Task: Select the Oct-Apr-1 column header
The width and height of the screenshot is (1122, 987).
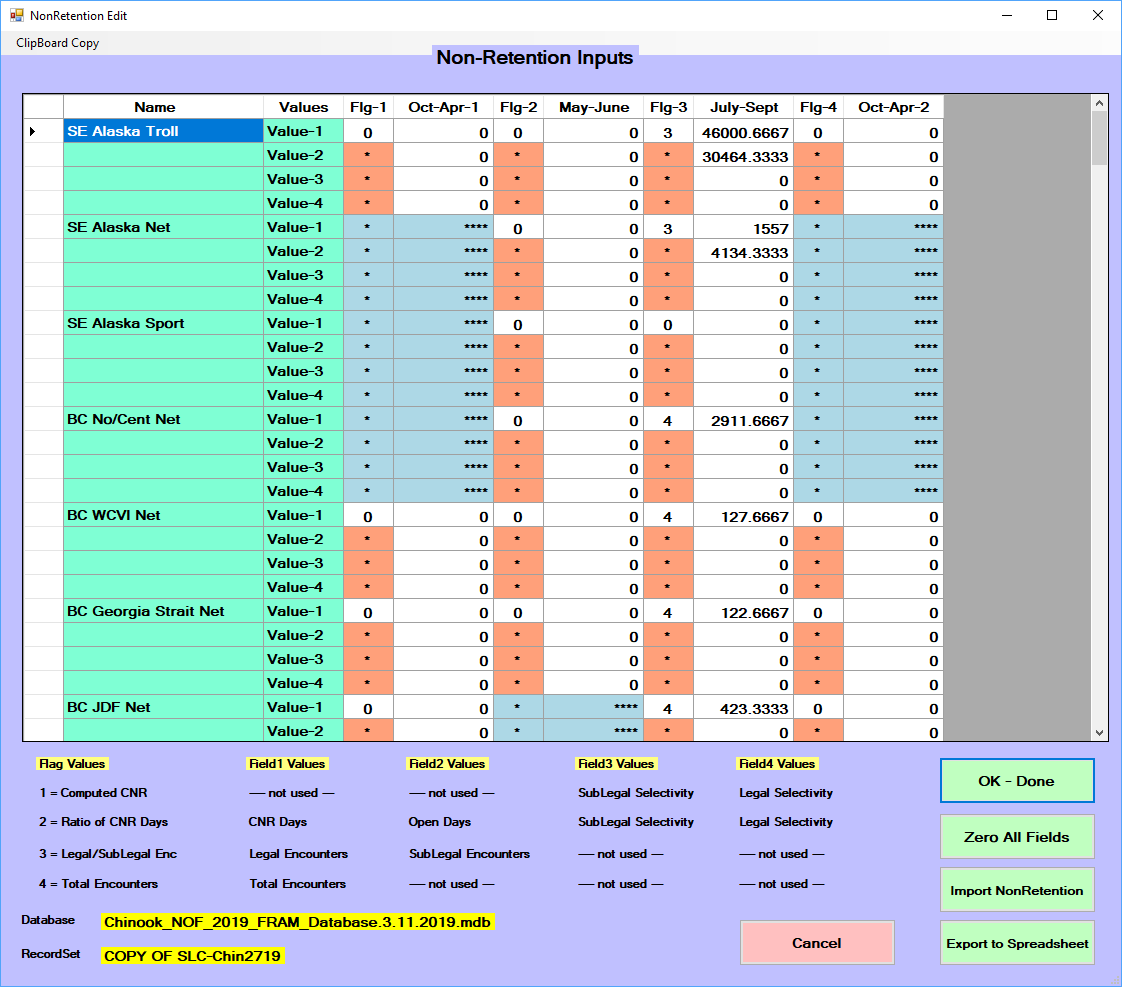Action: coord(443,107)
